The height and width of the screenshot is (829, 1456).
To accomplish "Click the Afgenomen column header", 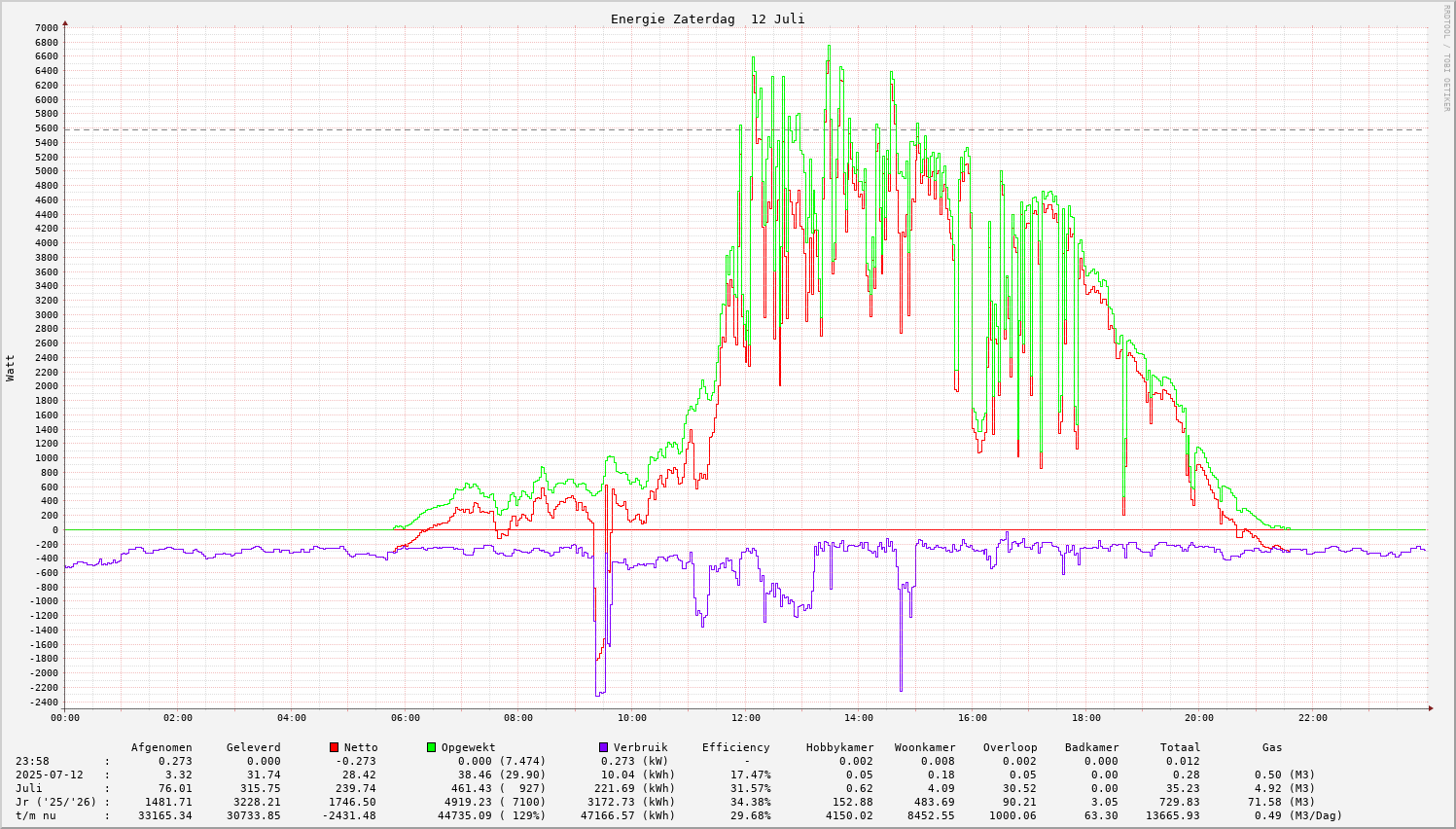I will 161,747.
